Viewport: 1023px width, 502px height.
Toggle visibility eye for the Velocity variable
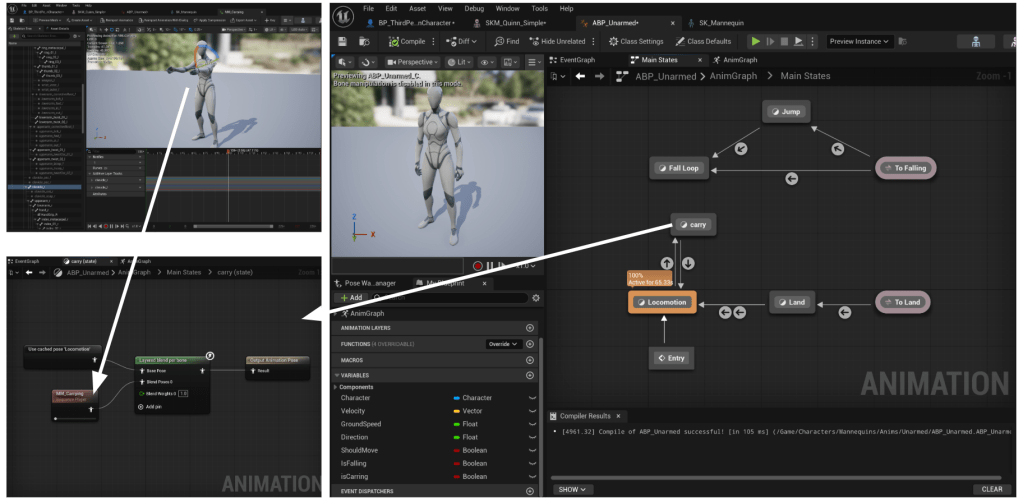tap(532, 411)
